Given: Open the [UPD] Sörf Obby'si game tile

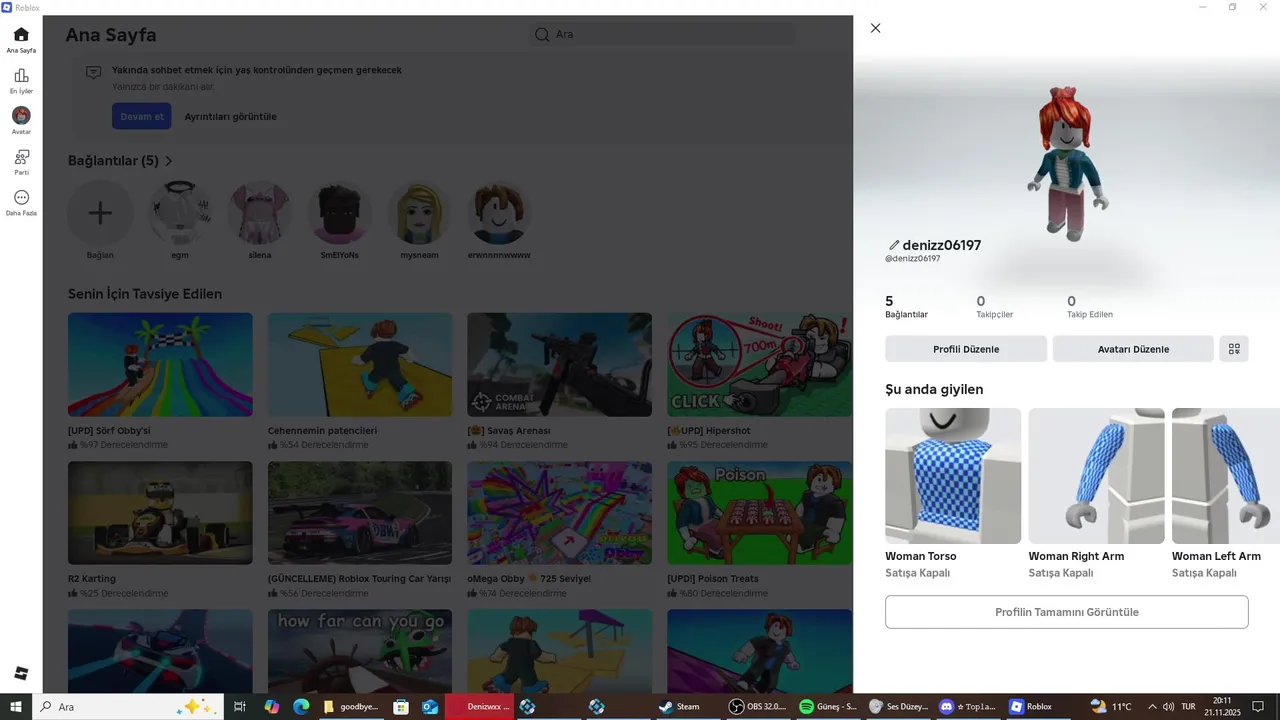Looking at the screenshot, I should 160,365.
